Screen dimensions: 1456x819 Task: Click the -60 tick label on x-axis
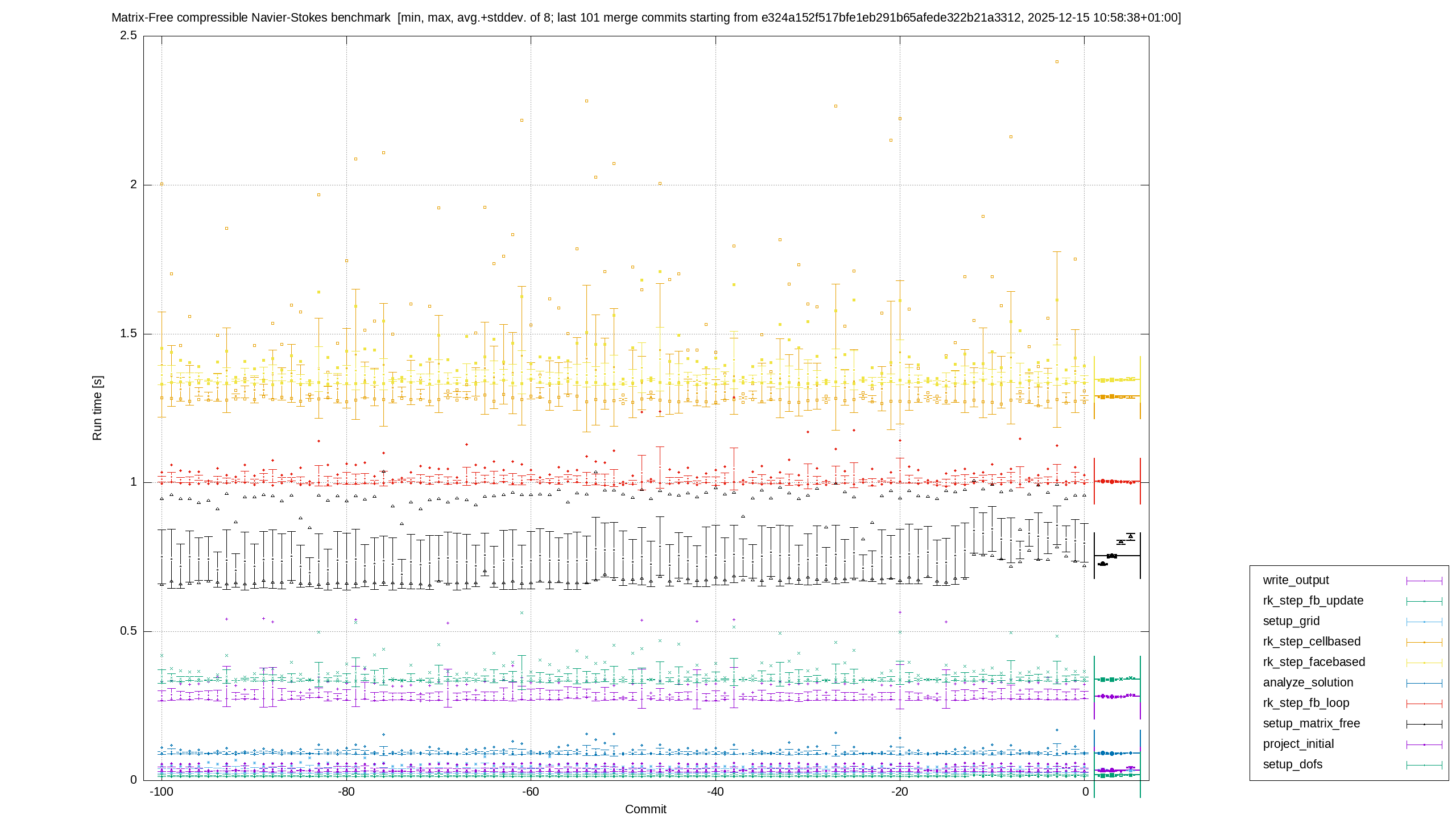[530, 792]
